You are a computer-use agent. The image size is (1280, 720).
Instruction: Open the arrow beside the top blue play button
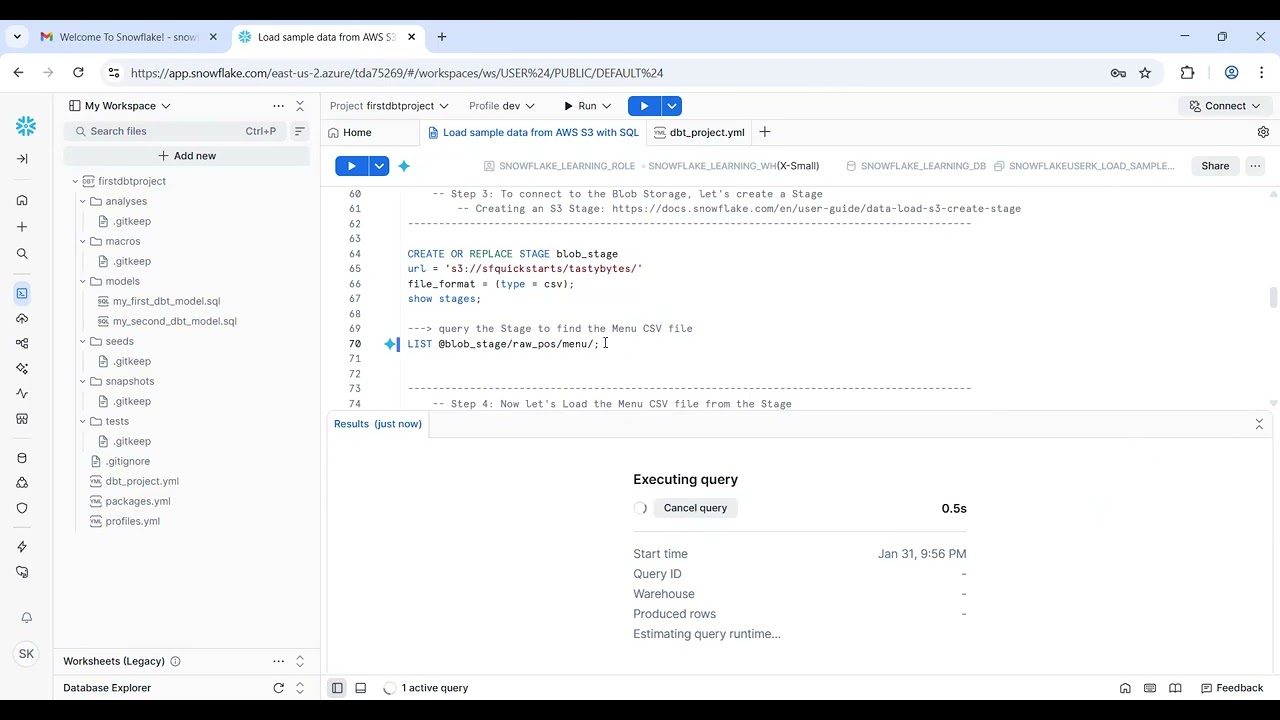coord(672,106)
